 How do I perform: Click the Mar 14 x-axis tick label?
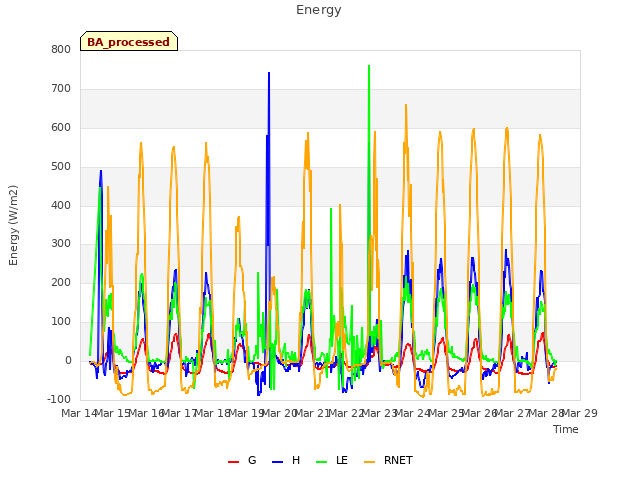click(79, 413)
